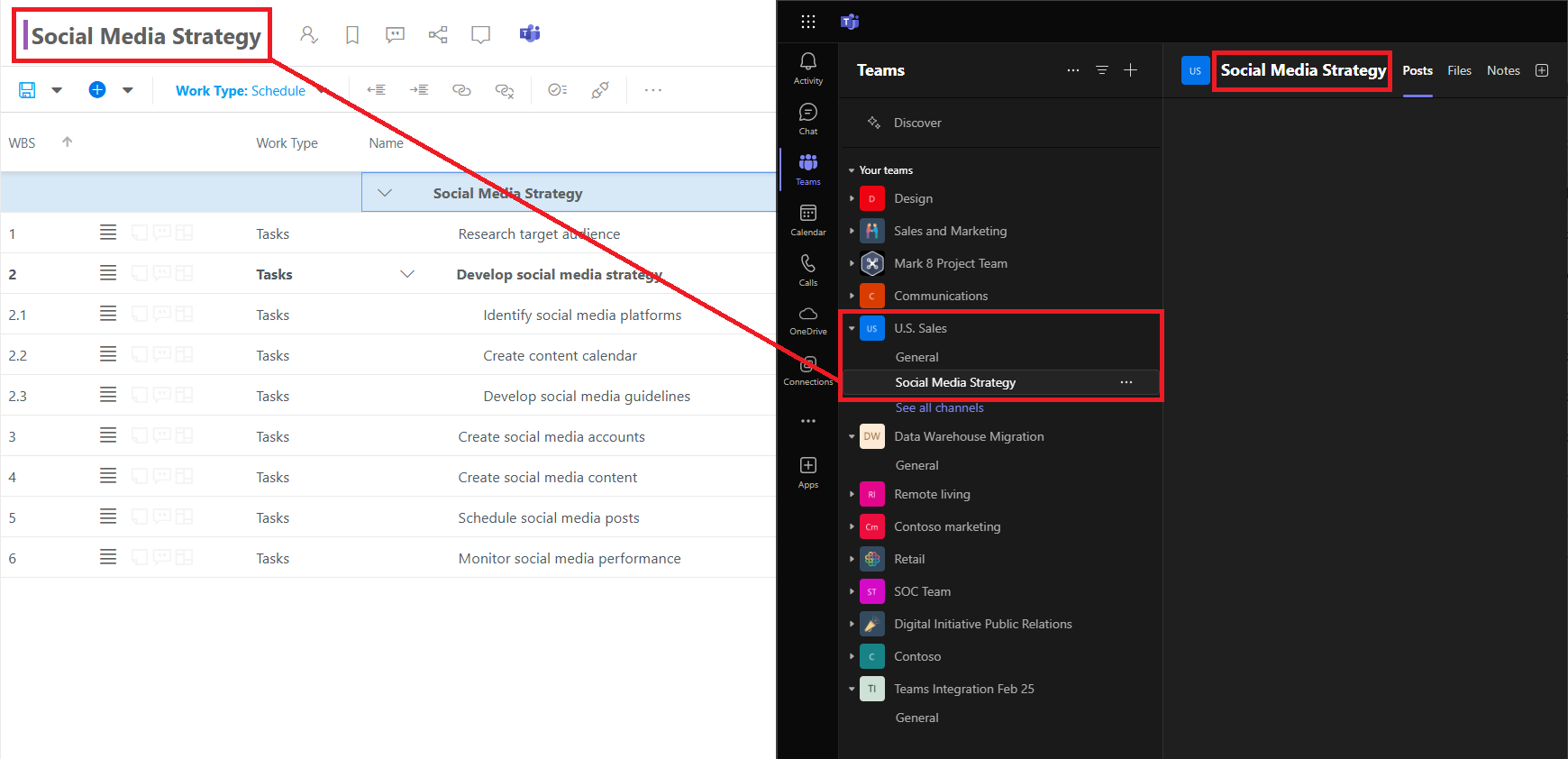Open Social Media Strategy channel more options

tap(1126, 382)
